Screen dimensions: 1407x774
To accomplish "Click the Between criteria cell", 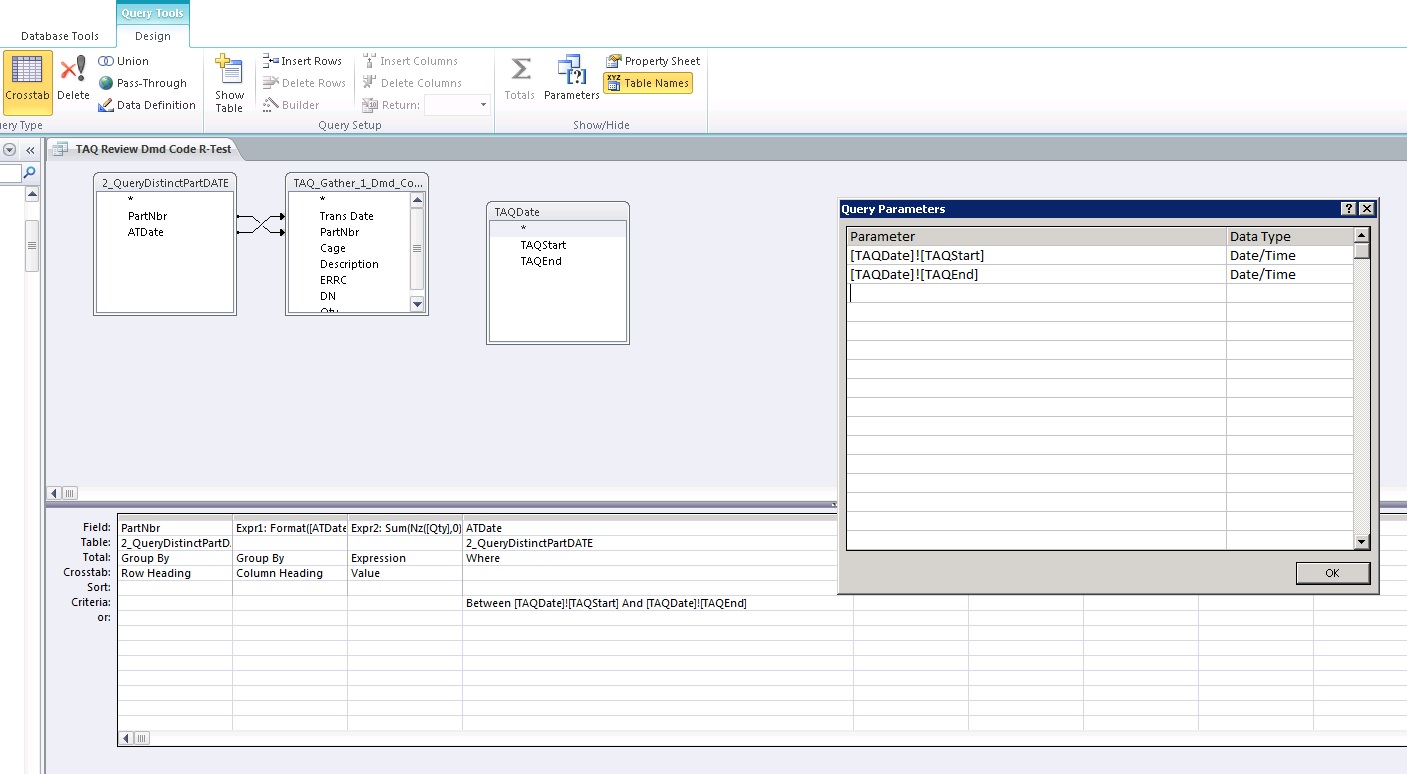I will 658,603.
